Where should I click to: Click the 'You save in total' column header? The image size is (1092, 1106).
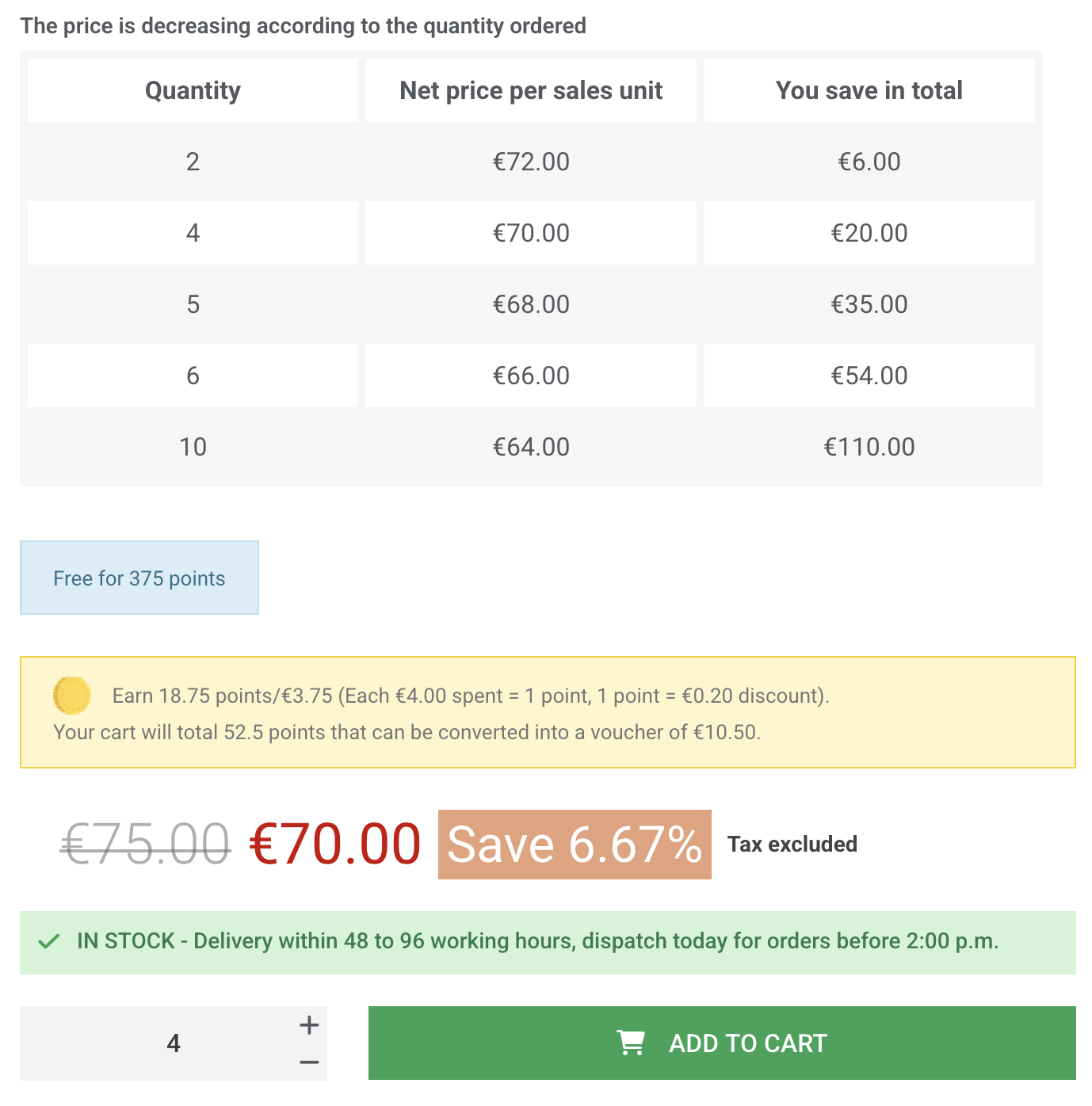pyautogui.click(x=869, y=90)
